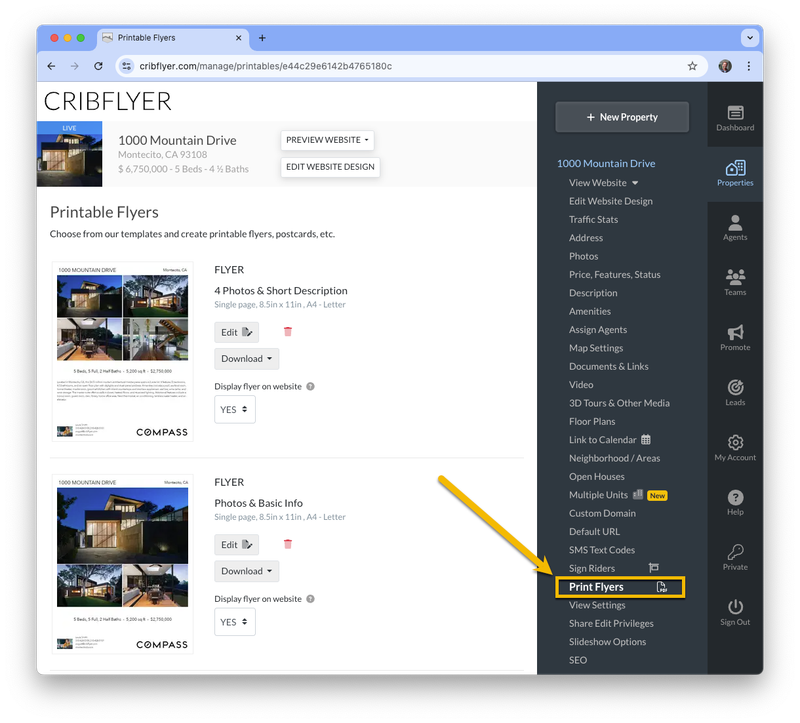800x723 pixels.
Task: Open Map Settings menu item
Action: pos(596,348)
